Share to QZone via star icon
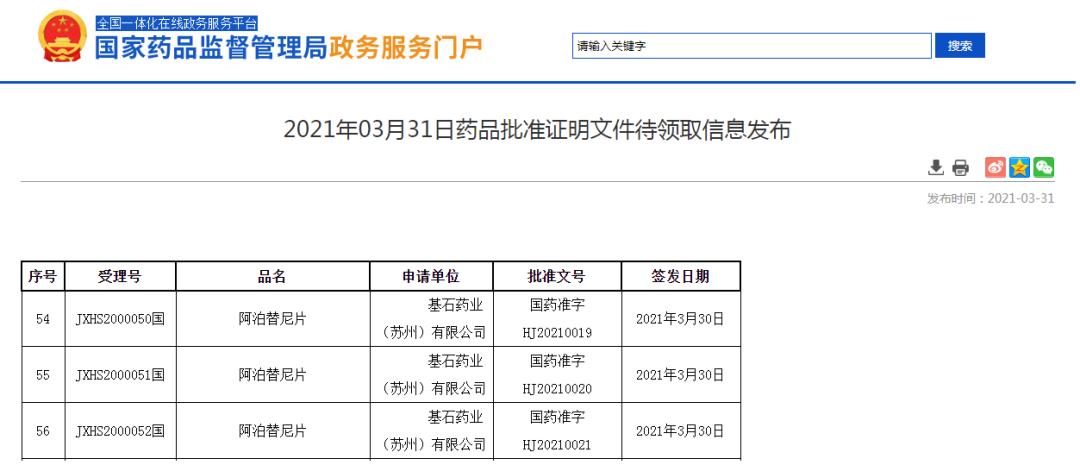This screenshot has height=465, width=1080. point(1019,167)
